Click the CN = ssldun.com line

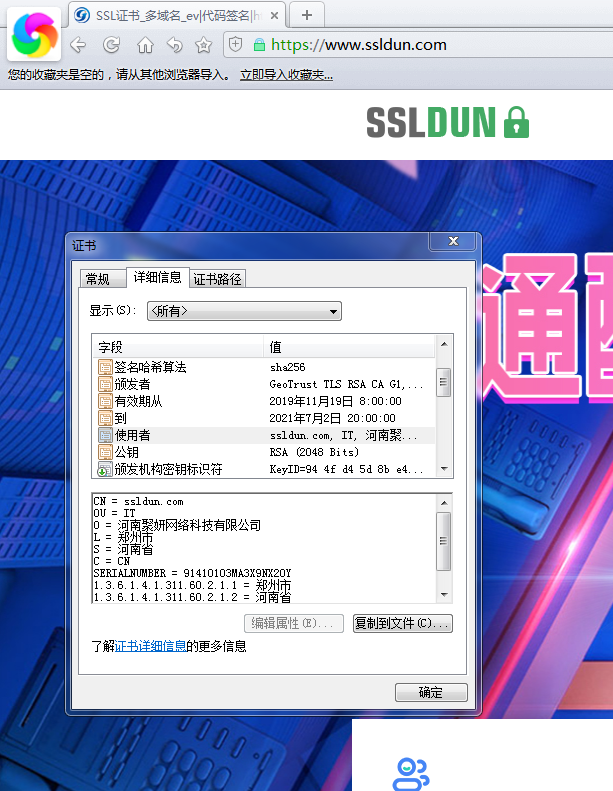(x=139, y=501)
